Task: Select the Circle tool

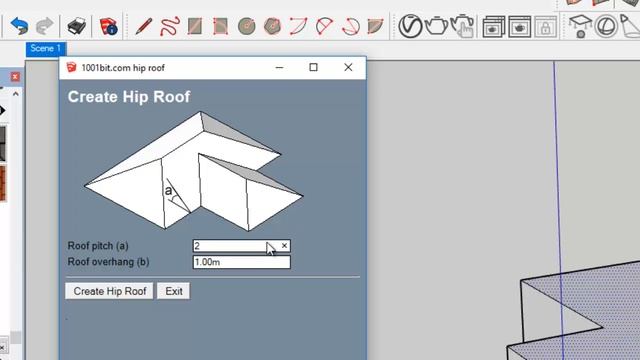Action: [x=247, y=27]
